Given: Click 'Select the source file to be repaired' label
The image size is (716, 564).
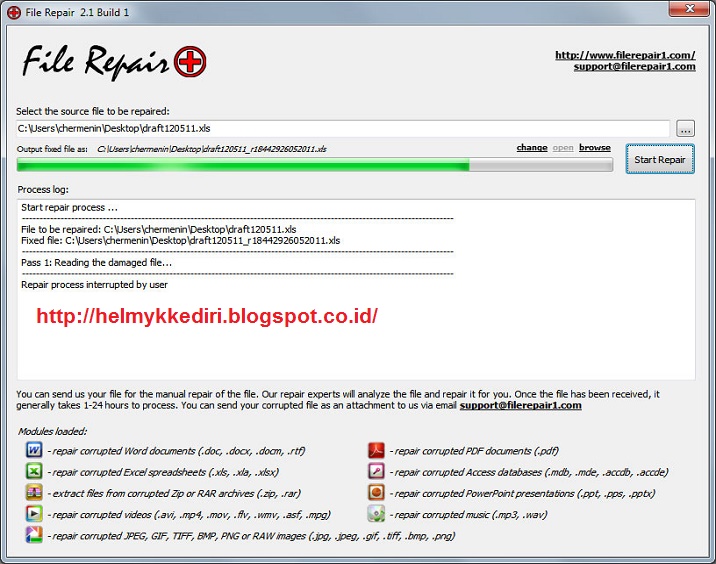Looking at the screenshot, I should [93, 111].
